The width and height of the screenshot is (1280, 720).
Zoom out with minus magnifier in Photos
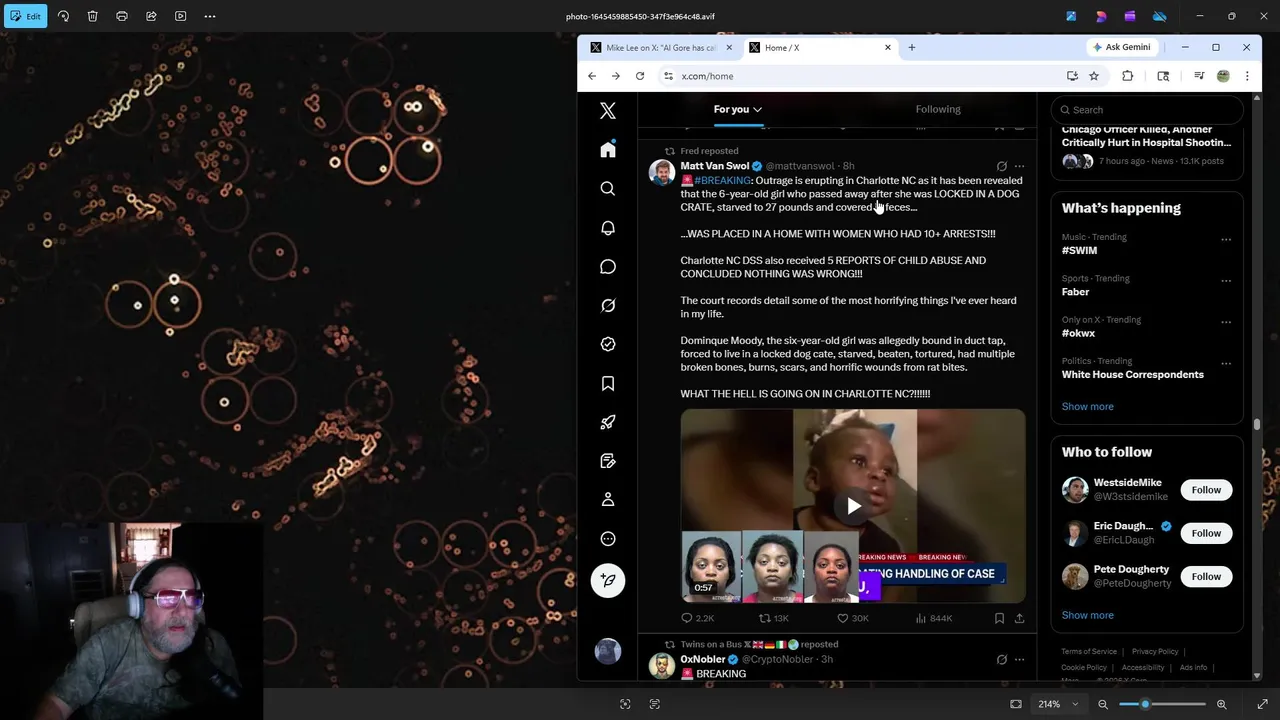click(x=1103, y=704)
